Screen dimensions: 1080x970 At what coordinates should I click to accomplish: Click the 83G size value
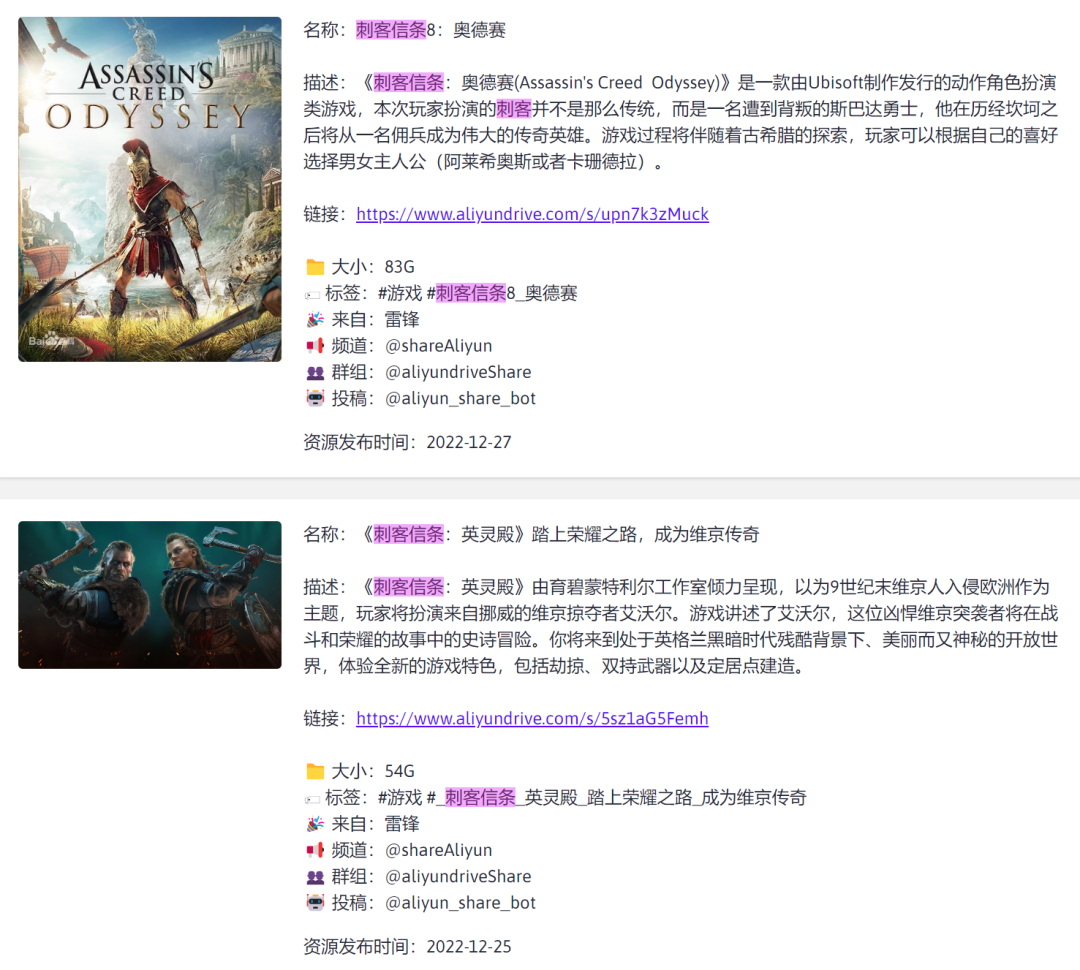[399, 267]
